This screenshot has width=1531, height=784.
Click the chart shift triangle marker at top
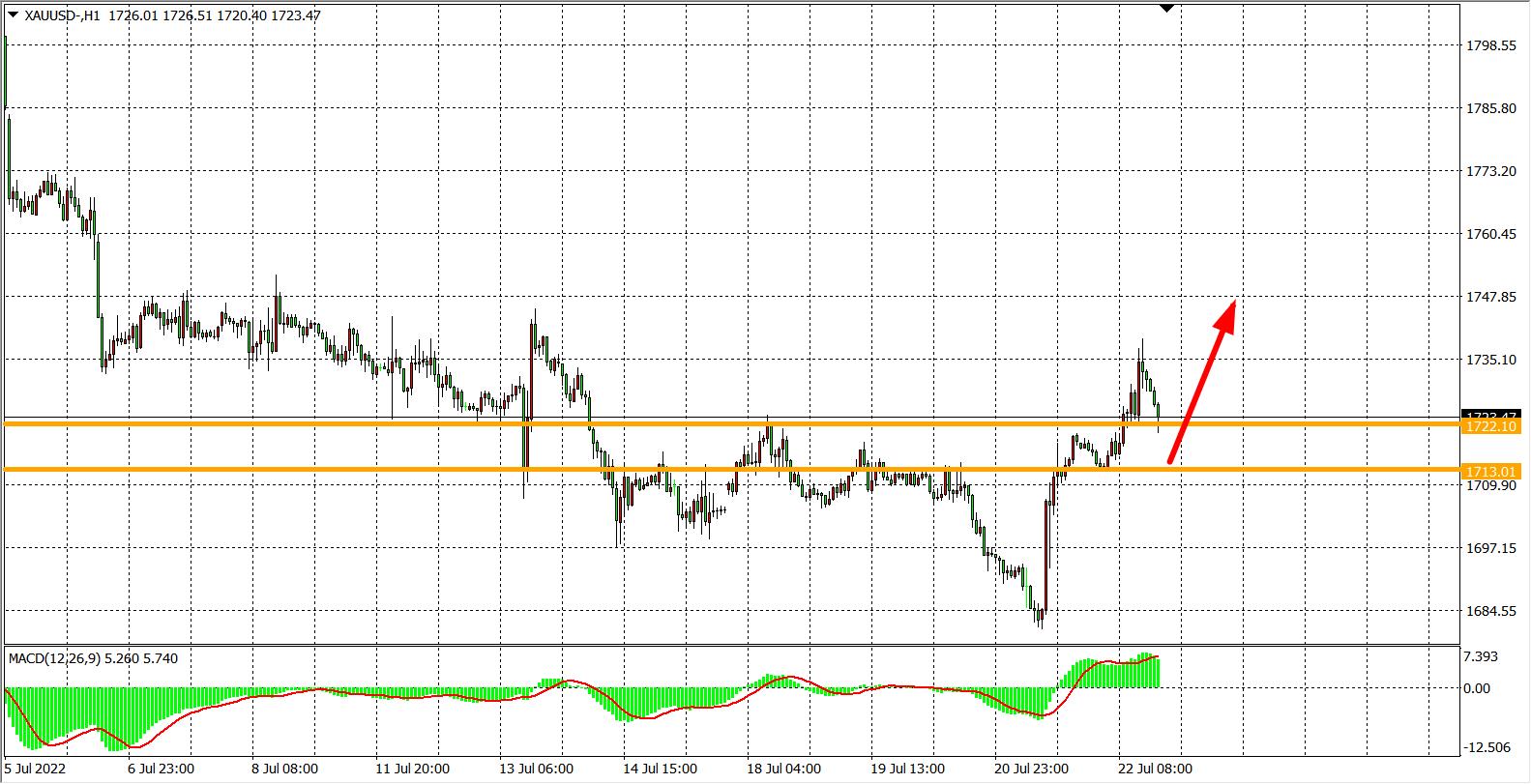pos(1166,8)
